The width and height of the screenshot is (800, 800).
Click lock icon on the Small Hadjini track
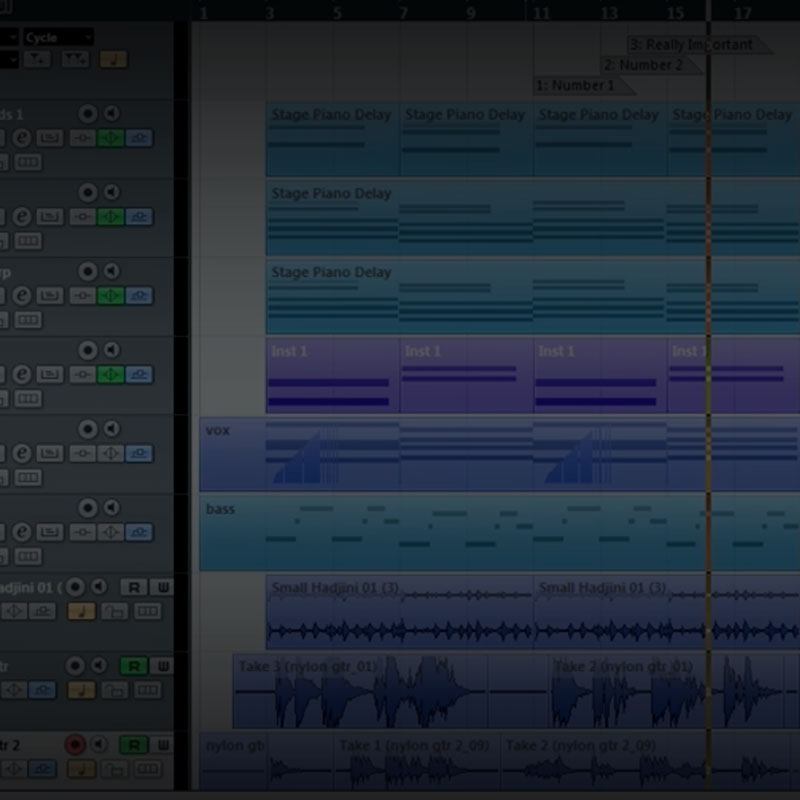[115, 611]
